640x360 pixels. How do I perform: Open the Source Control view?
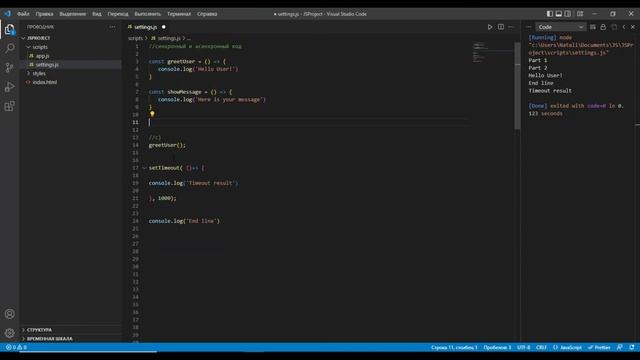point(9,67)
